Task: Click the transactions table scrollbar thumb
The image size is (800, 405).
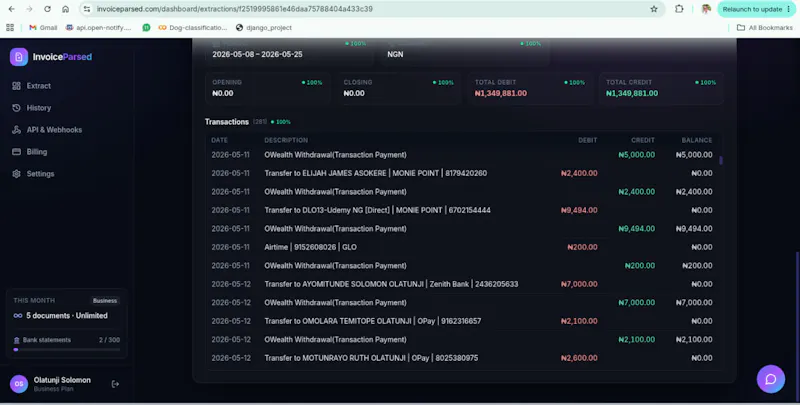Action: point(720,160)
